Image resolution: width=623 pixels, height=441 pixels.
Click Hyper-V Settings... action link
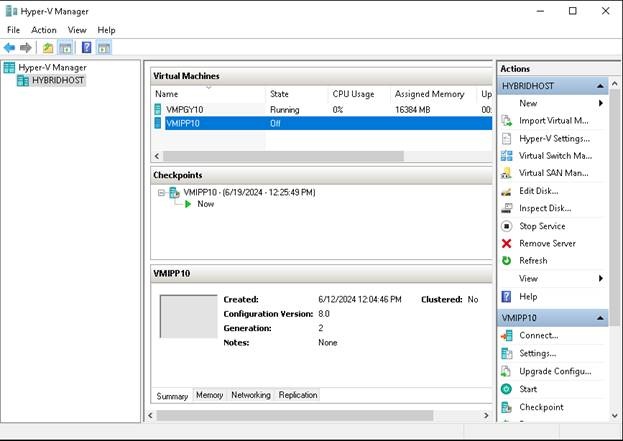(x=555, y=138)
